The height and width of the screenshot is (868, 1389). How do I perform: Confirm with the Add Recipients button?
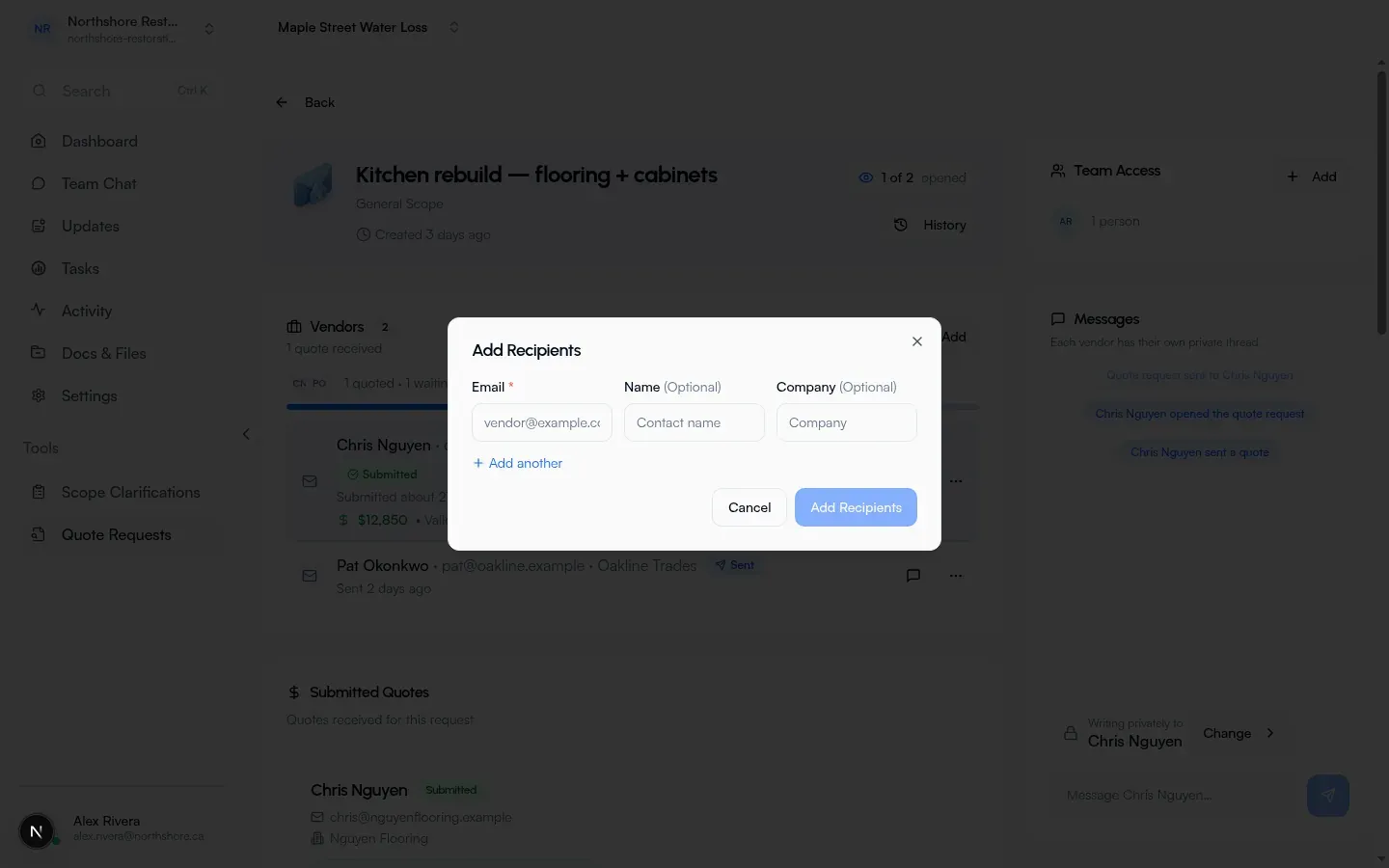click(x=856, y=507)
